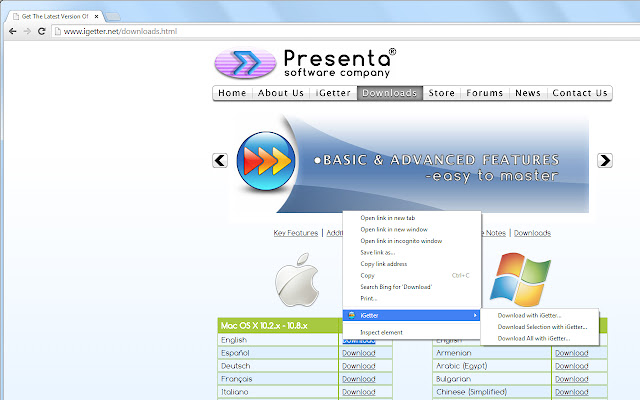
Task: Open the Forums navigation item
Action: [484, 93]
